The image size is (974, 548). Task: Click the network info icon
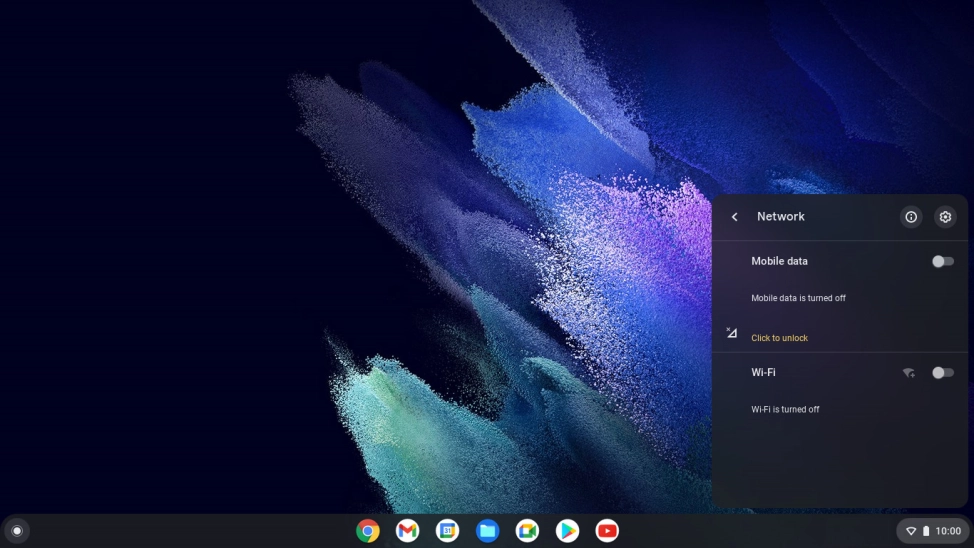[910, 217]
